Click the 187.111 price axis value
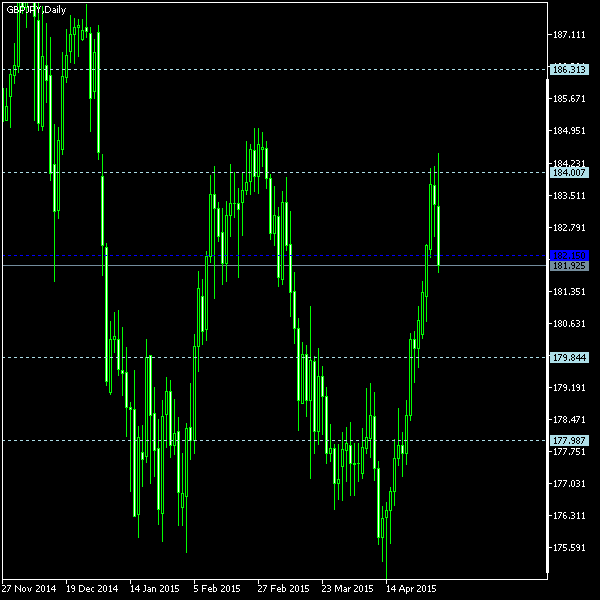The width and height of the screenshot is (600, 600). click(569, 35)
